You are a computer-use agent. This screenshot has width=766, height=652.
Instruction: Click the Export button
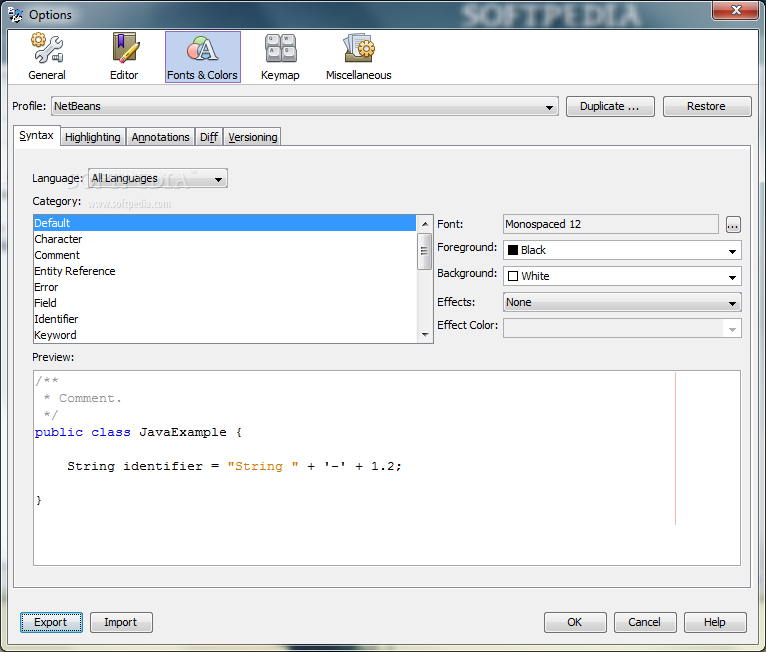click(51, 622)
